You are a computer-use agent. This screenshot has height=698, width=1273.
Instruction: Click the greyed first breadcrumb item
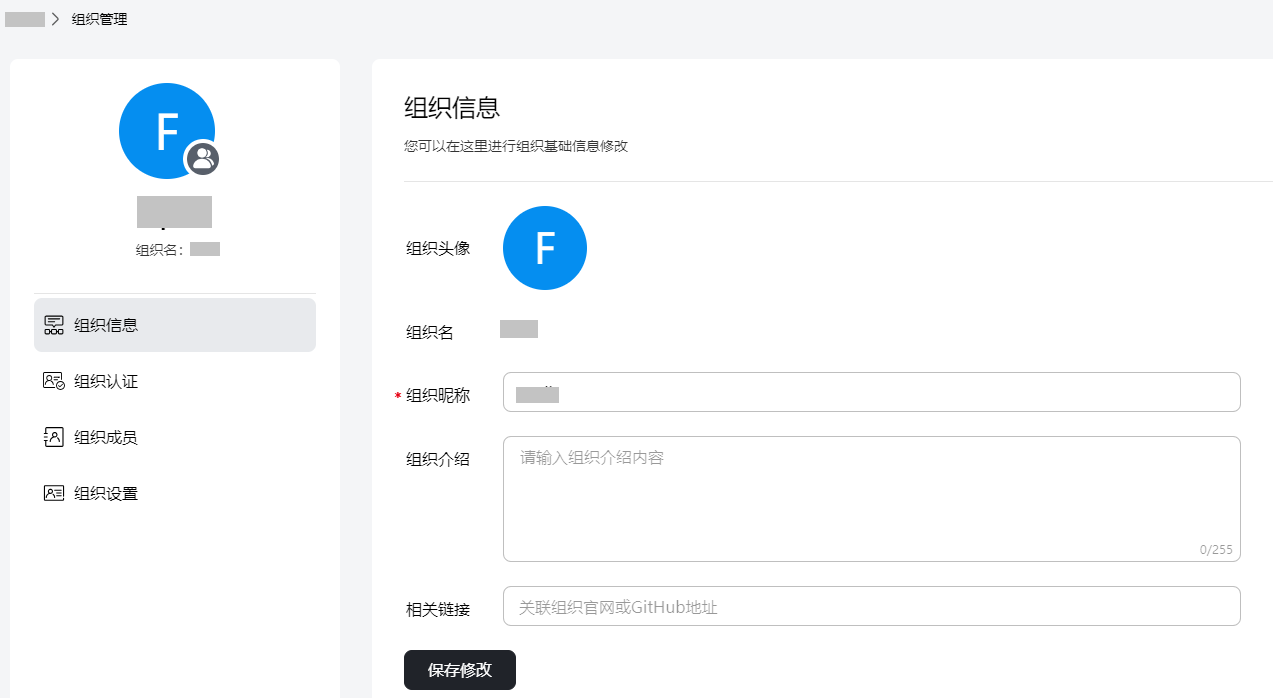pyautogui.click(x=25, y=18)
